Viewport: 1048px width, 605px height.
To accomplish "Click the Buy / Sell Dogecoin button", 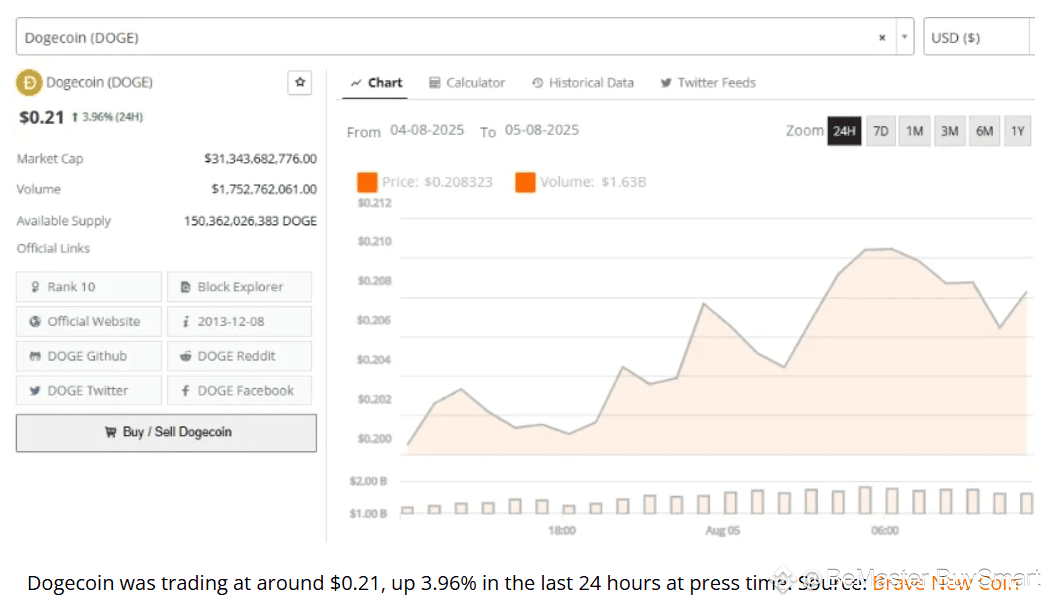I will tap(166, 433).
